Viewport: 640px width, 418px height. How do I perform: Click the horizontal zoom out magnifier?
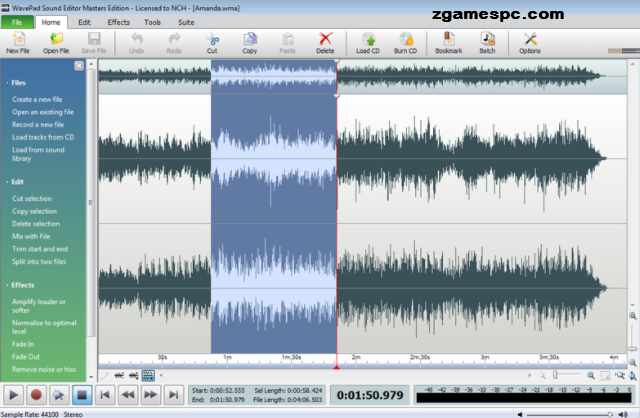(542, 376)
